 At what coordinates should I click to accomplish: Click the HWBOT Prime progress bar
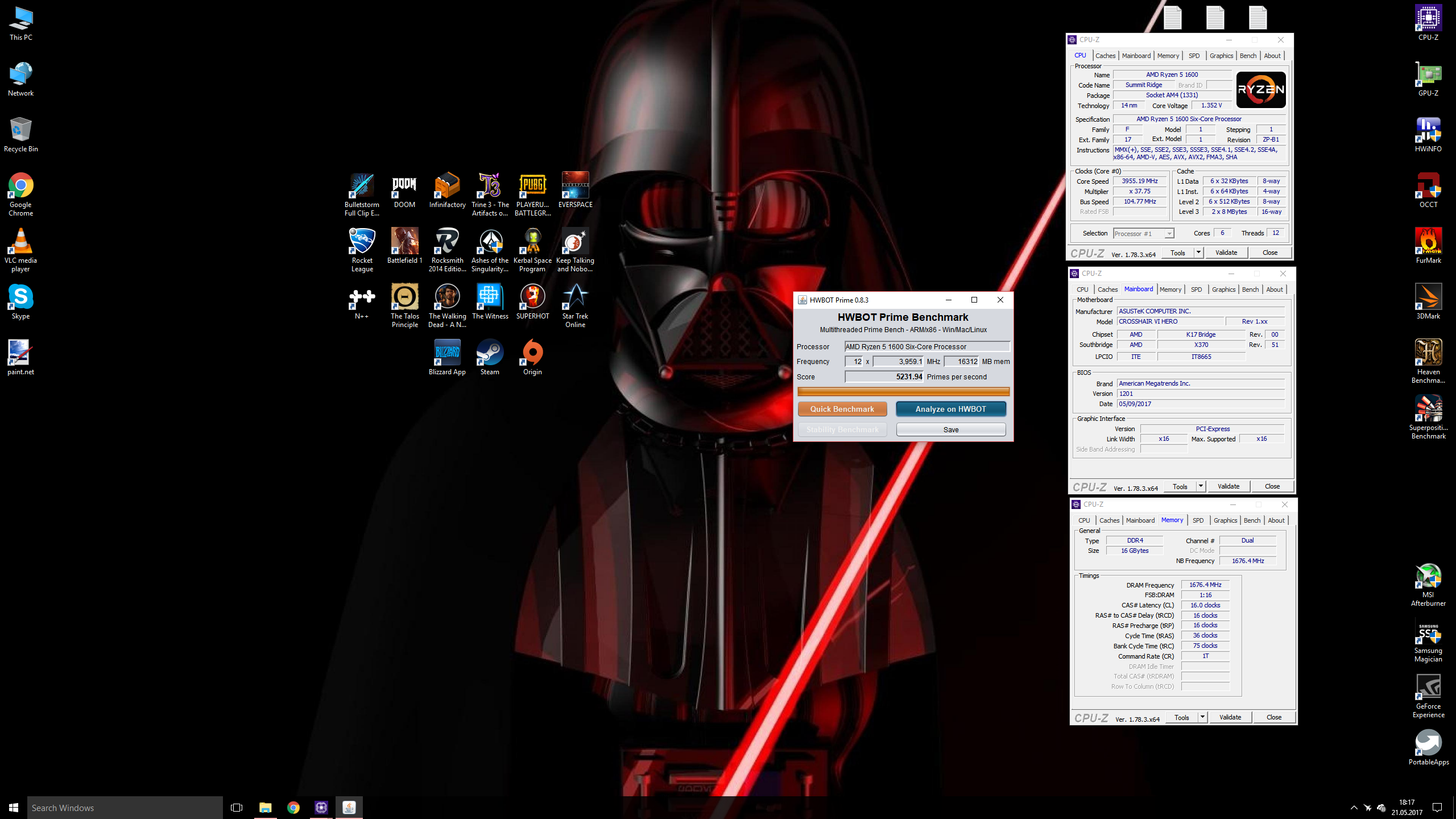[903, 391]
